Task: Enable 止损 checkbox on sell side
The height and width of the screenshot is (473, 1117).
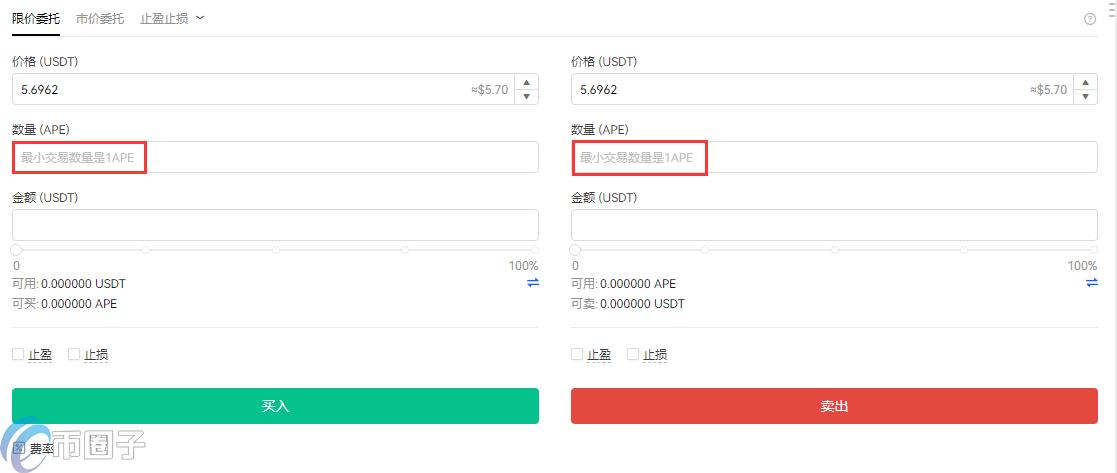Action: [x=633, y=354]
